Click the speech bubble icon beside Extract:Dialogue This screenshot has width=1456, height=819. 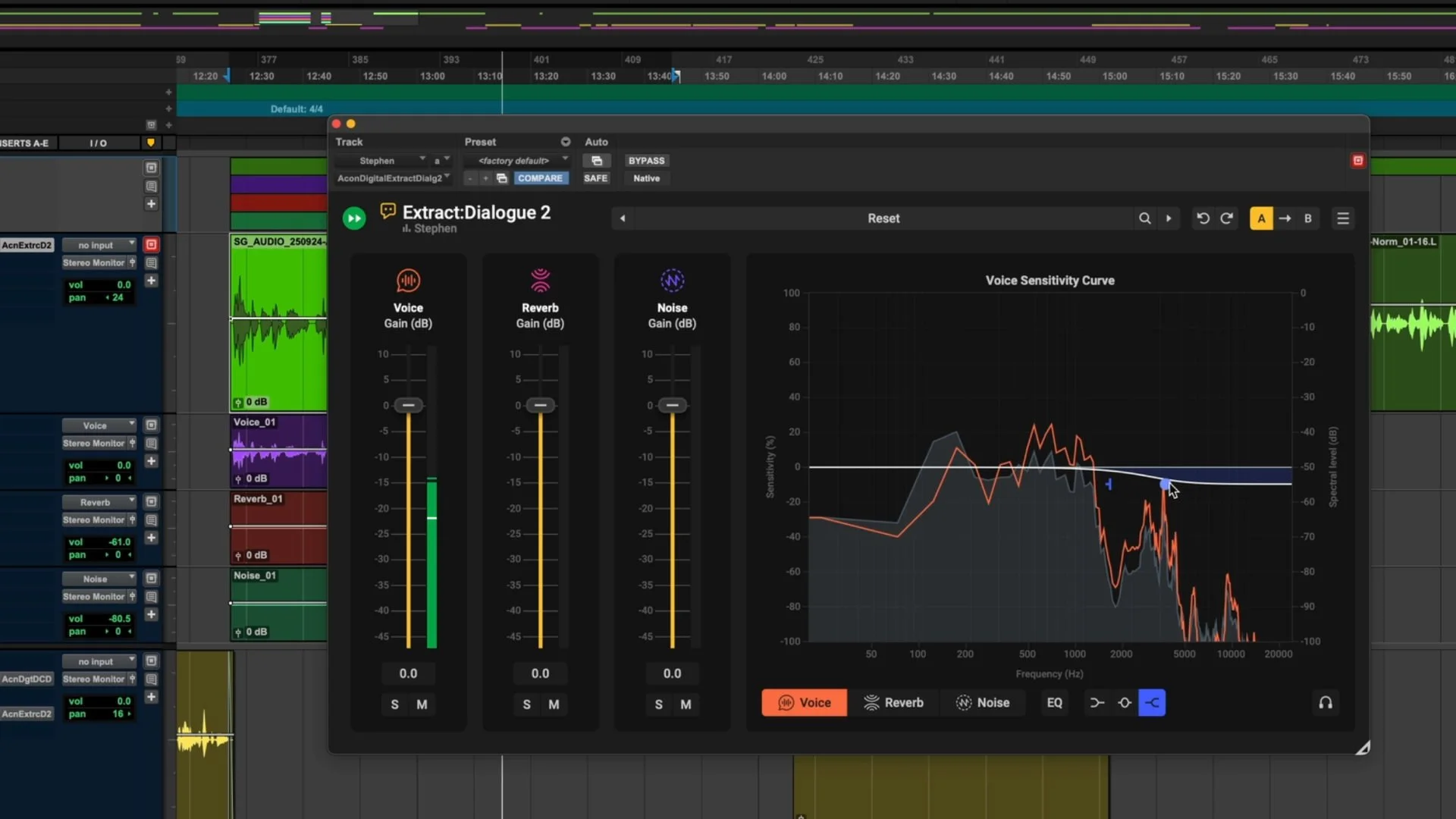pyautogui.click(x=388, y=211)
